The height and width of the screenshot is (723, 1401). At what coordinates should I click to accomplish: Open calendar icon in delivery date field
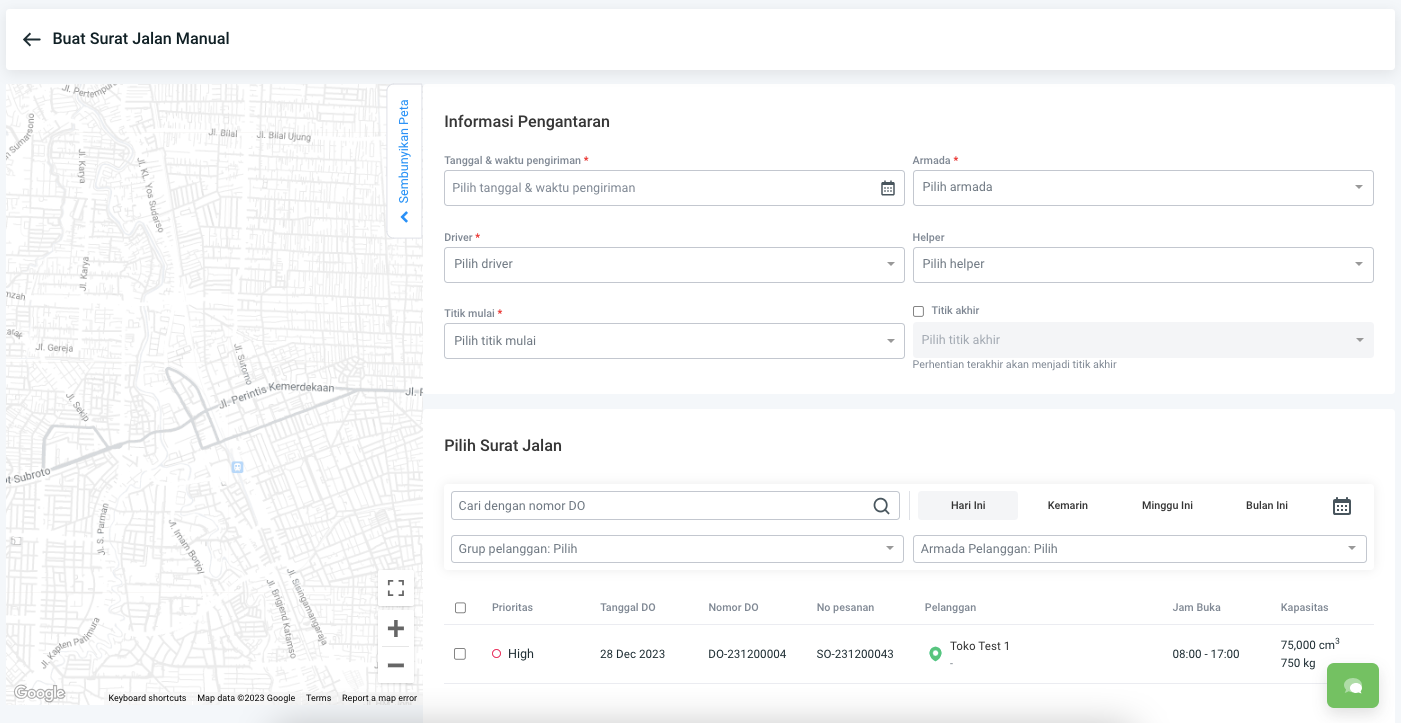887,188
